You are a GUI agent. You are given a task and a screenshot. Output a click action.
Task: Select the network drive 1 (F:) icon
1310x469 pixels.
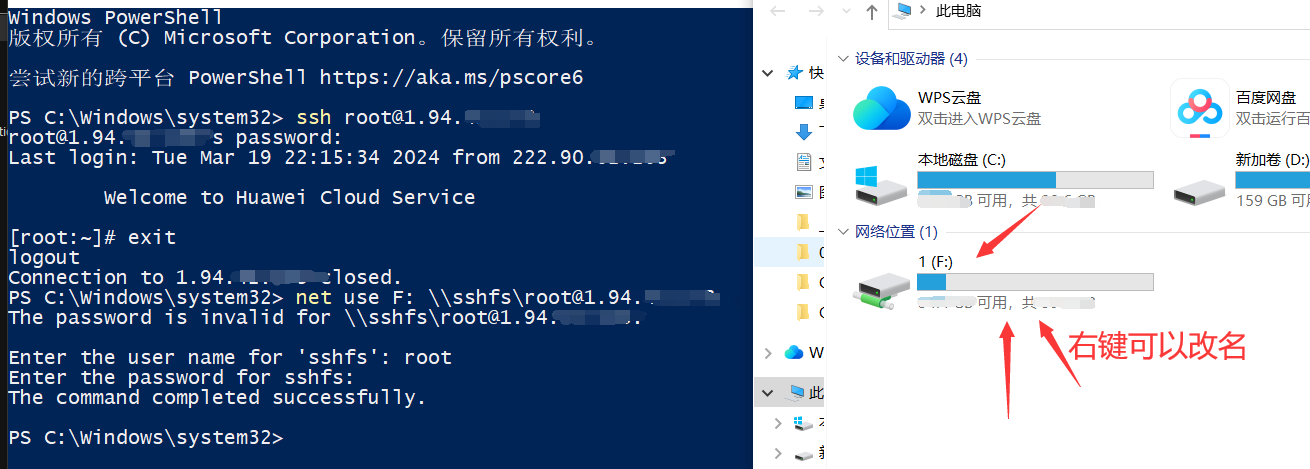click(x=881, y=288)
